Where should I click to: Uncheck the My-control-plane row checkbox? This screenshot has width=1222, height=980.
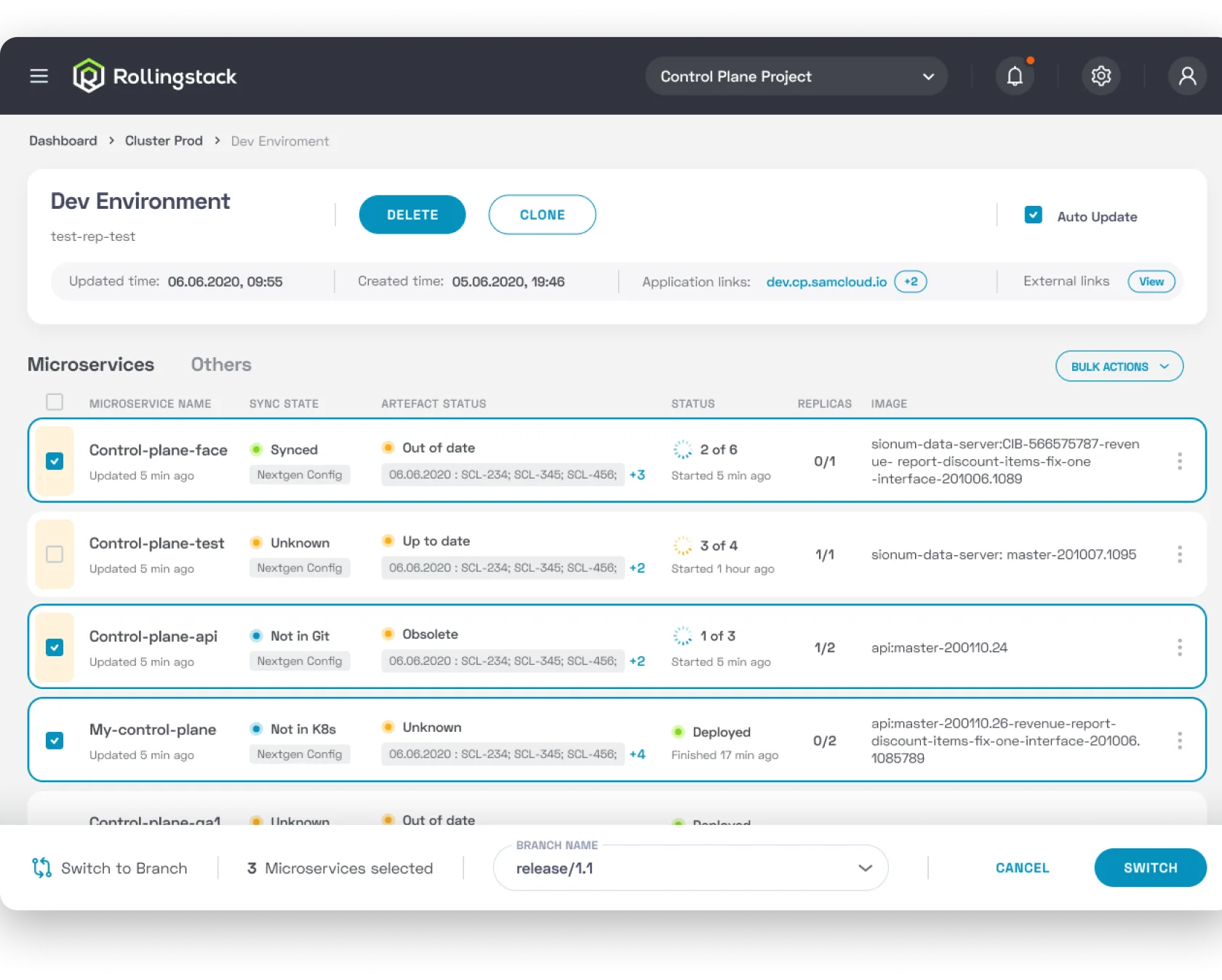[55, 741]
